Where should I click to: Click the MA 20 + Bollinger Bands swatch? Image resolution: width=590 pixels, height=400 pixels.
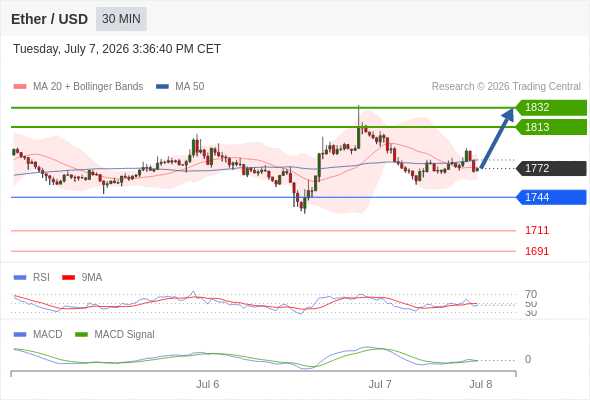tap(20, 87)
